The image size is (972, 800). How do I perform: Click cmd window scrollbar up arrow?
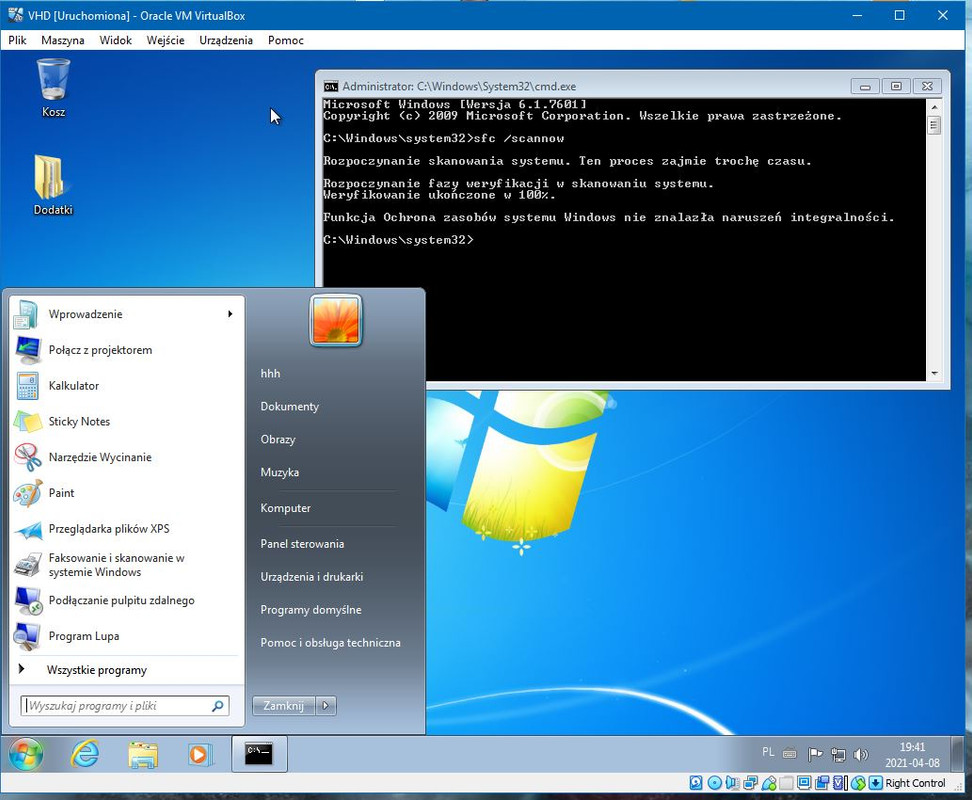934,107
